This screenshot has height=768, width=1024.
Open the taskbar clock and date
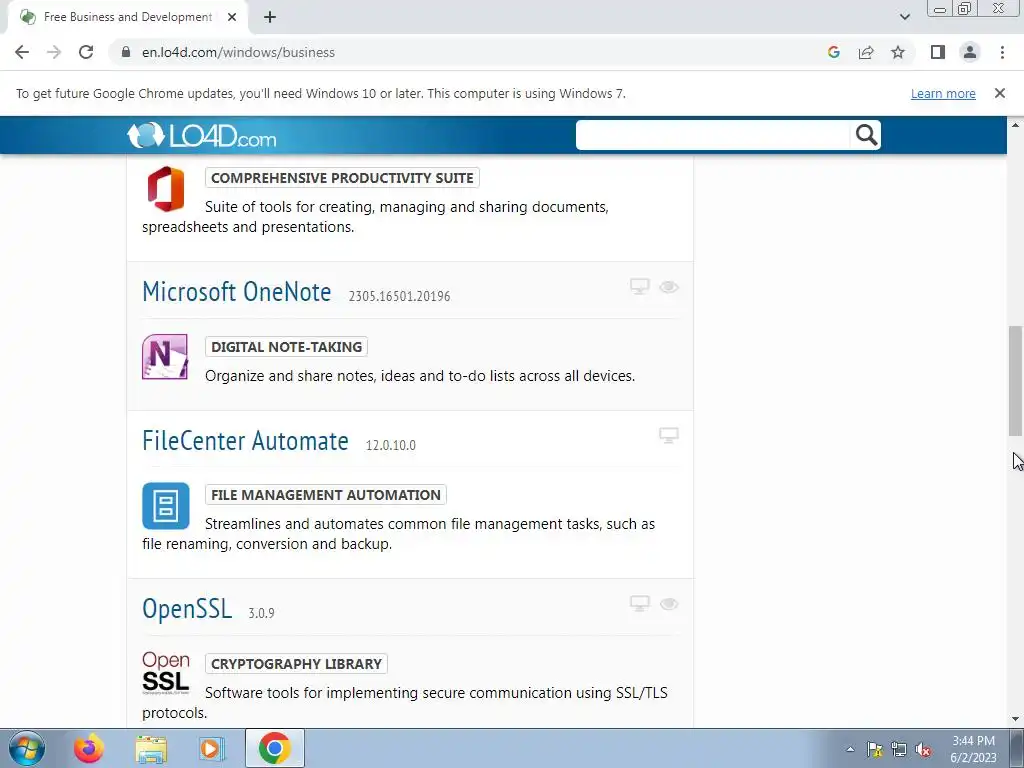click(x=973, y=749)
